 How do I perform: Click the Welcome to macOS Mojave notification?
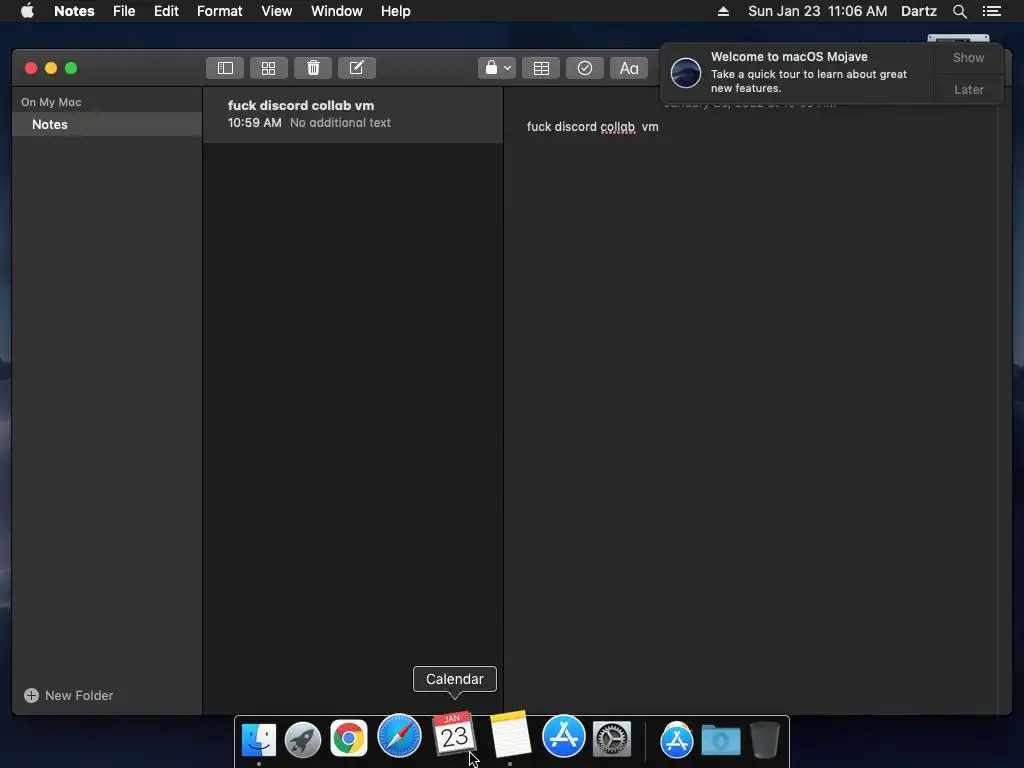click(x=797, y=72)
